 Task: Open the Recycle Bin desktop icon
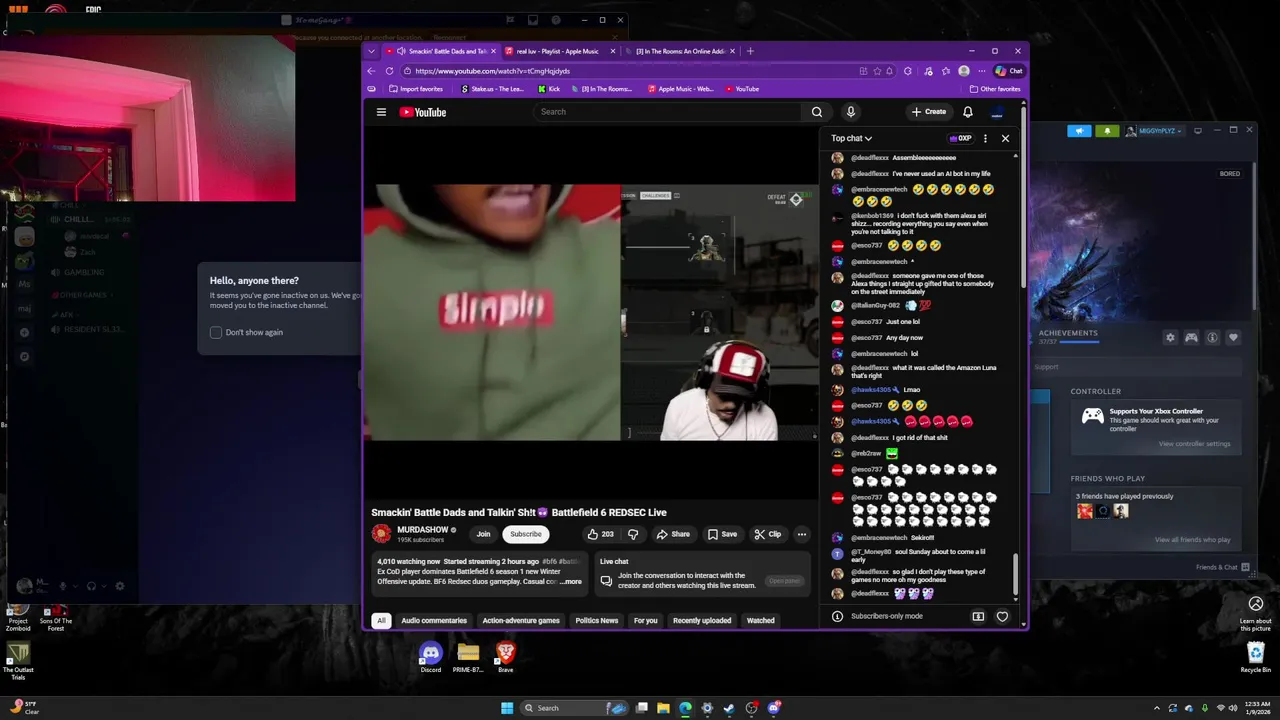pyautogui.click(x=1256, y=657)
